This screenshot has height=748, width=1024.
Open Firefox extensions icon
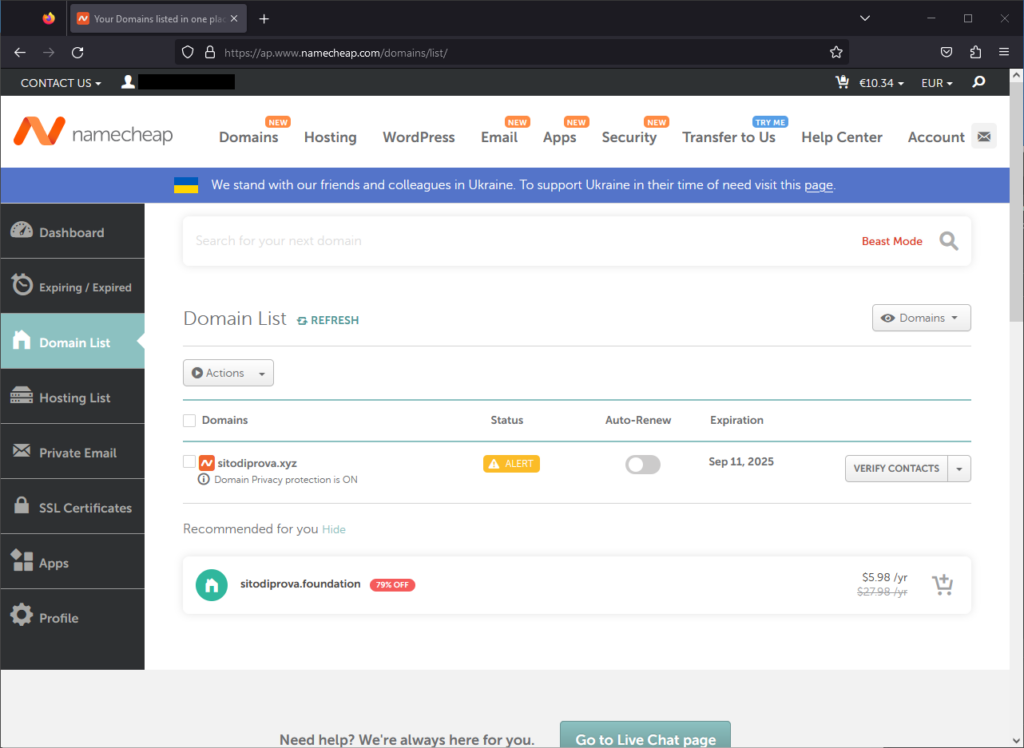[975, 52]
